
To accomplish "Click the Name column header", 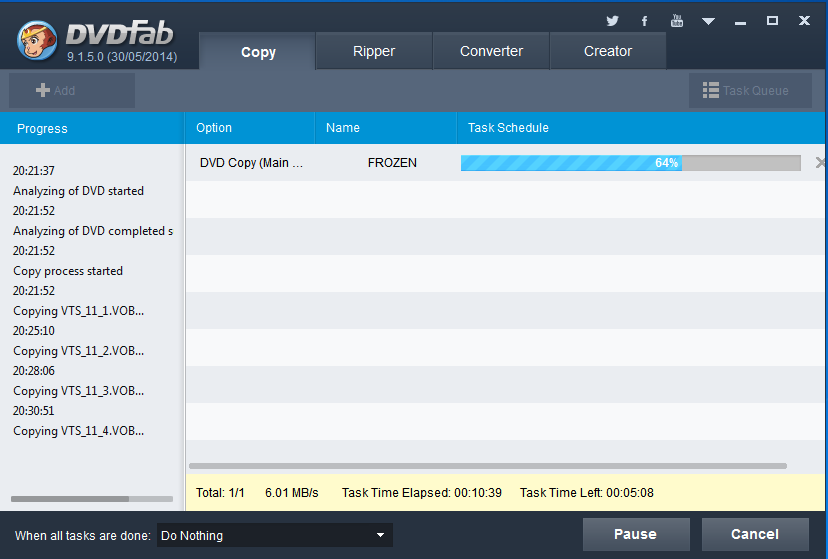I will tap(385, 128).
